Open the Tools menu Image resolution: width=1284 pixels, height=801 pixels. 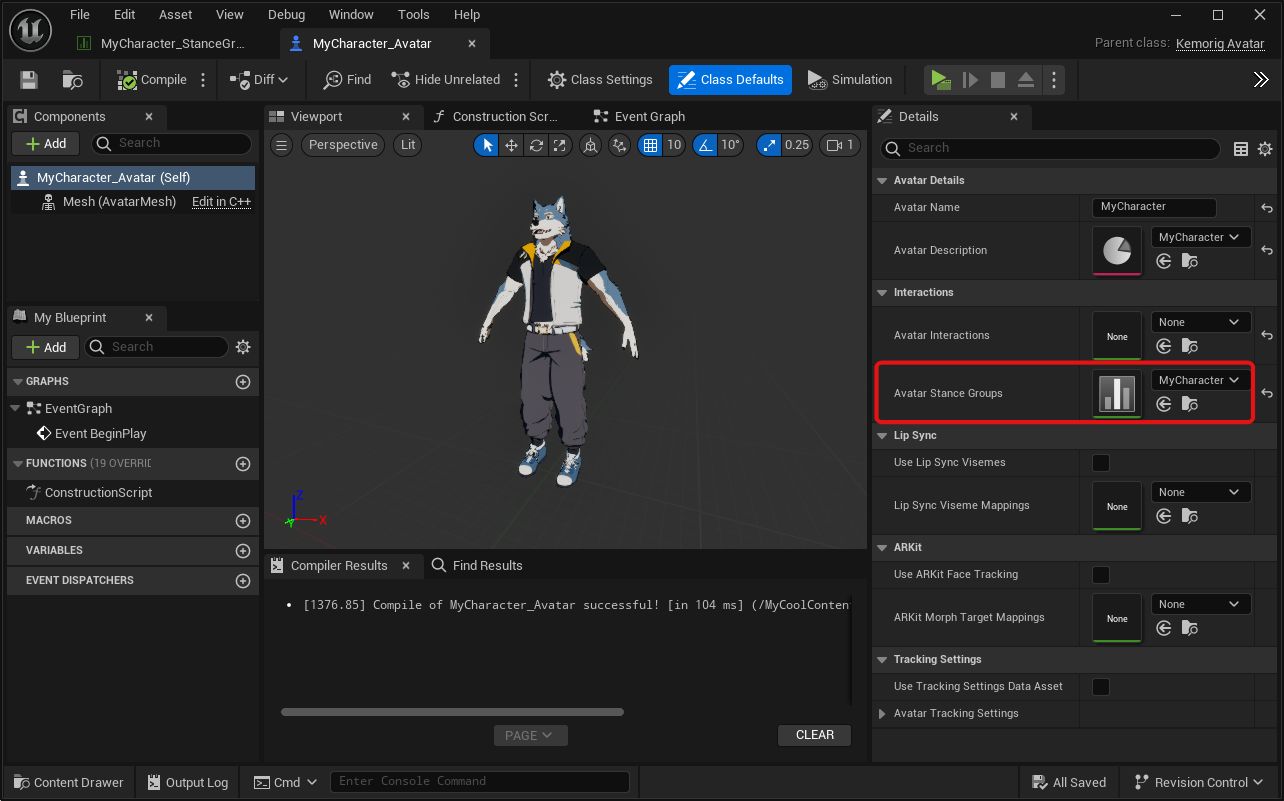tap(413, 15)
